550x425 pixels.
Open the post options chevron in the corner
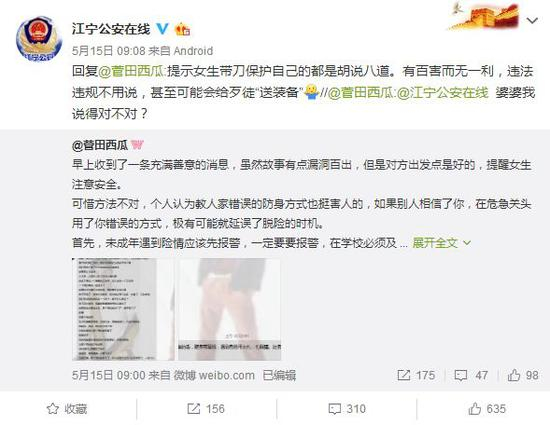click(532, 21)
